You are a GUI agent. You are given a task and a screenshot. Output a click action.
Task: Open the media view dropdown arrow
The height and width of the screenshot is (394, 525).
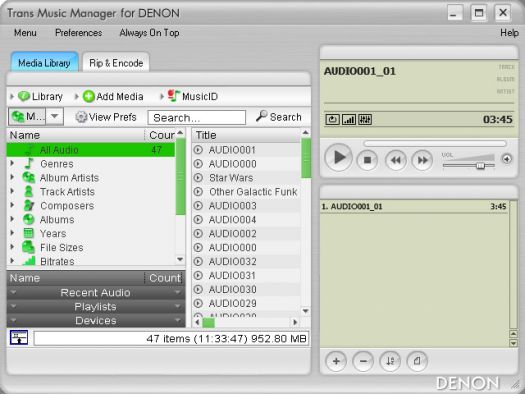(x=55, y=116)
